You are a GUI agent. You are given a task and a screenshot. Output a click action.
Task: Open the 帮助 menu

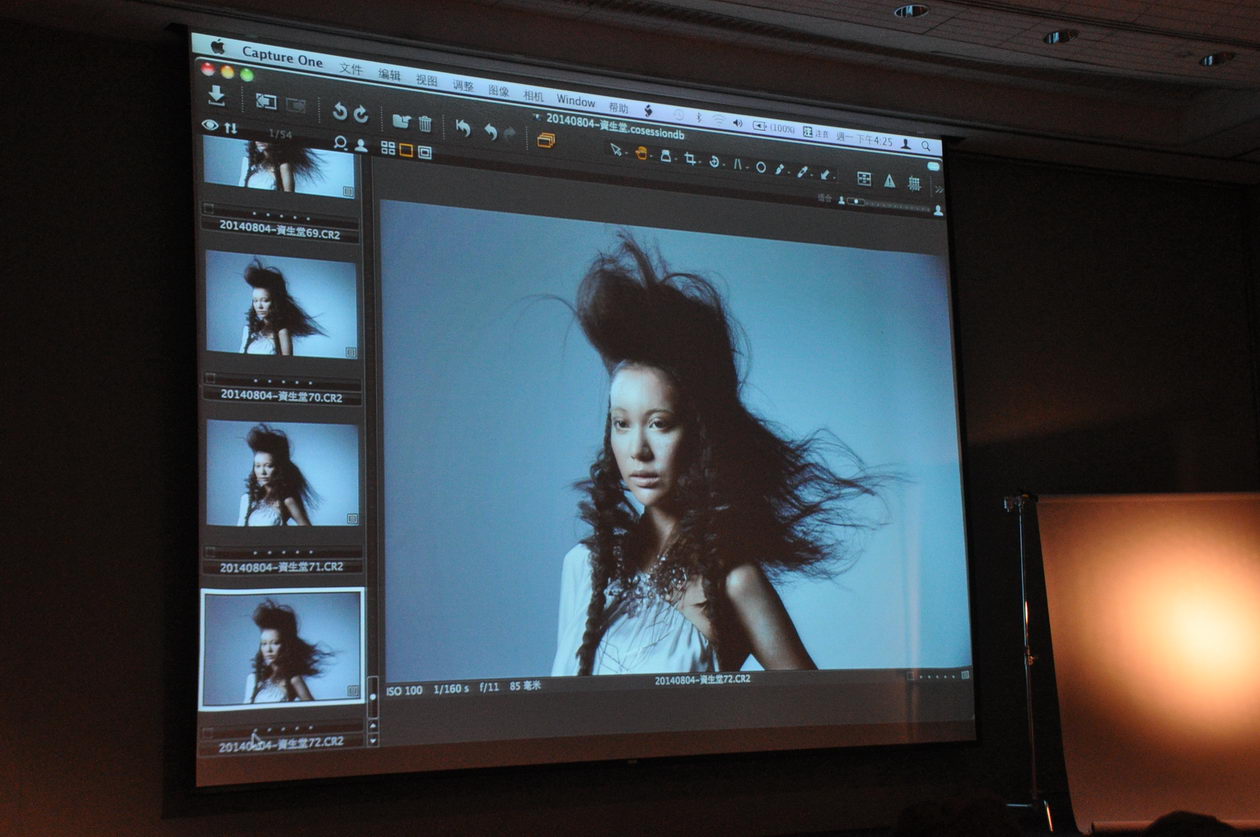(x=619, y=106)
